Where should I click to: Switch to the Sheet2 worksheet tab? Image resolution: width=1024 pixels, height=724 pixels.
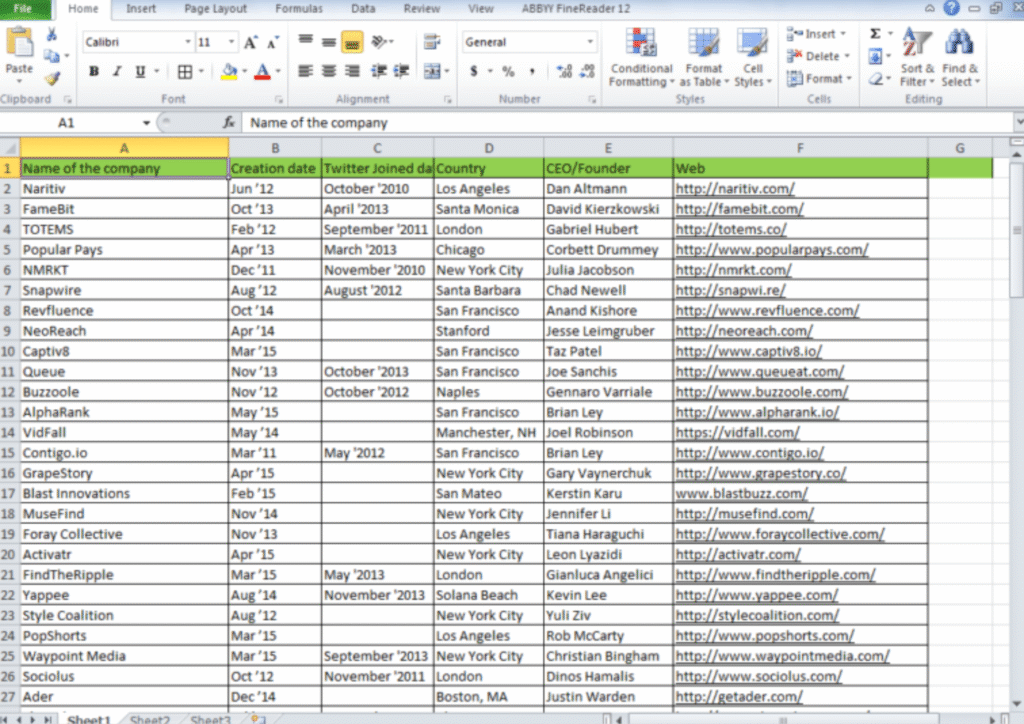point(150,719)
